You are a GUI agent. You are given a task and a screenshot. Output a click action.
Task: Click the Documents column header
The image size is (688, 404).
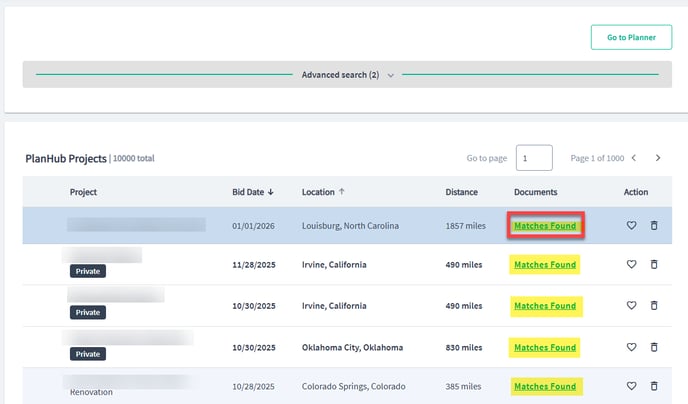tap(535, 192)
